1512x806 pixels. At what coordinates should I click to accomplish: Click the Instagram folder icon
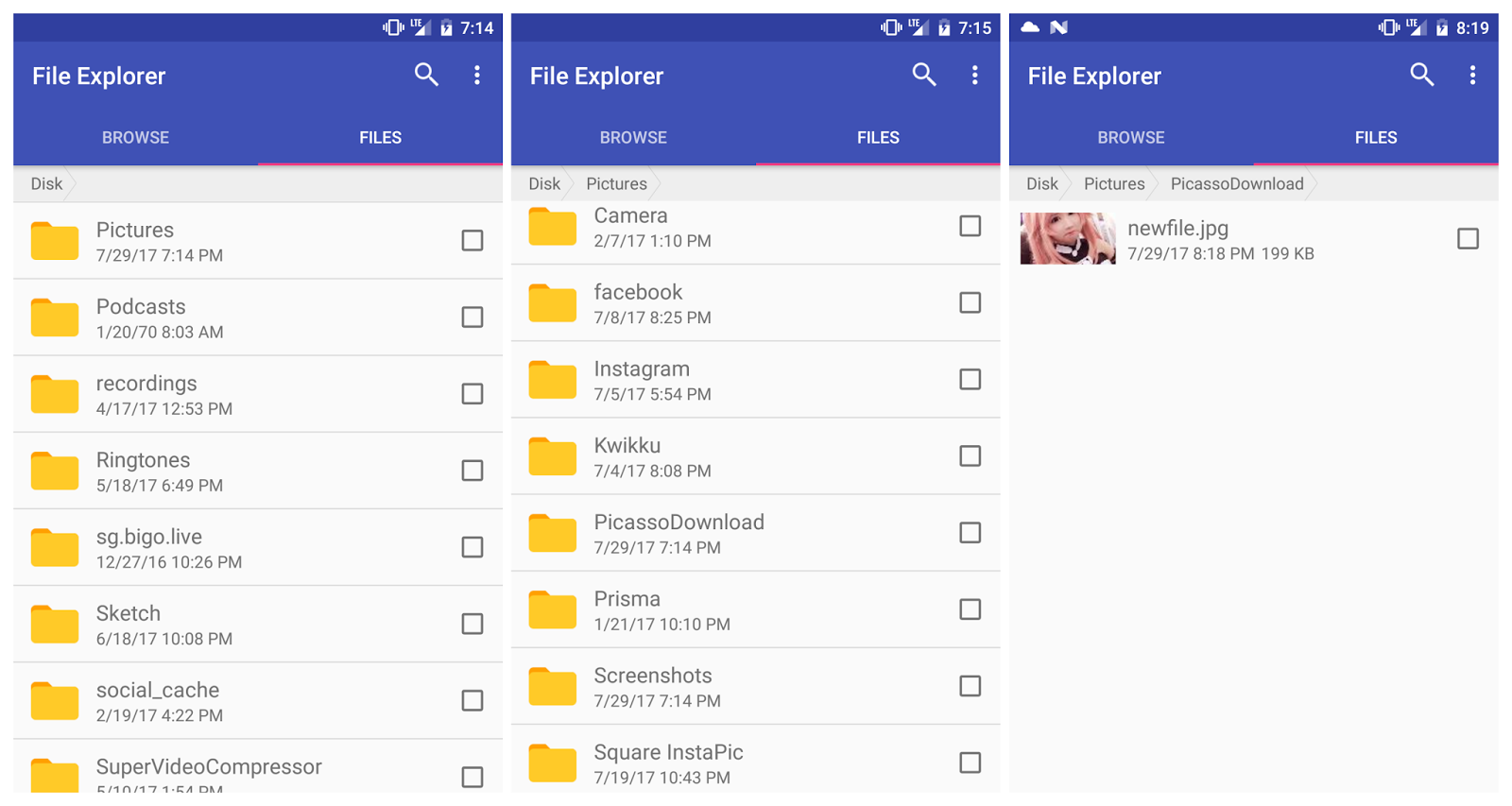pos(552,380)
